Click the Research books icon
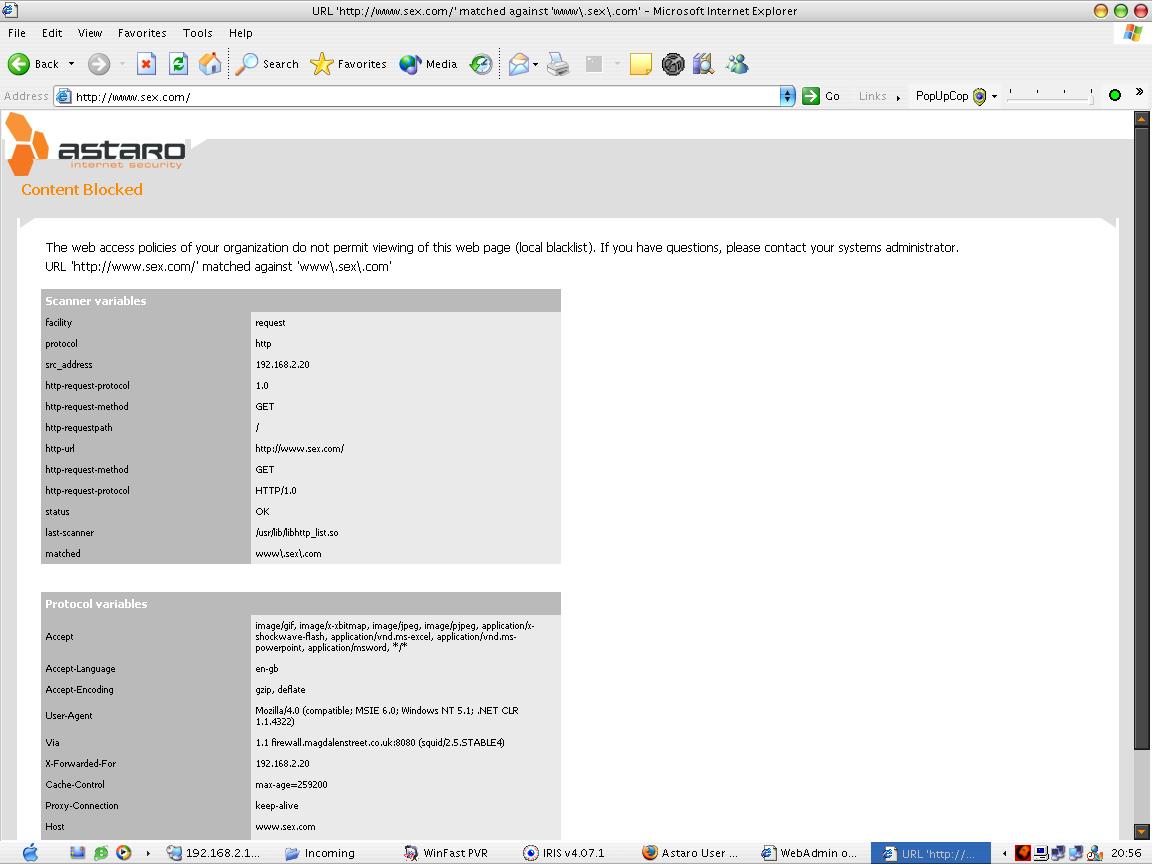 point(704,64)
